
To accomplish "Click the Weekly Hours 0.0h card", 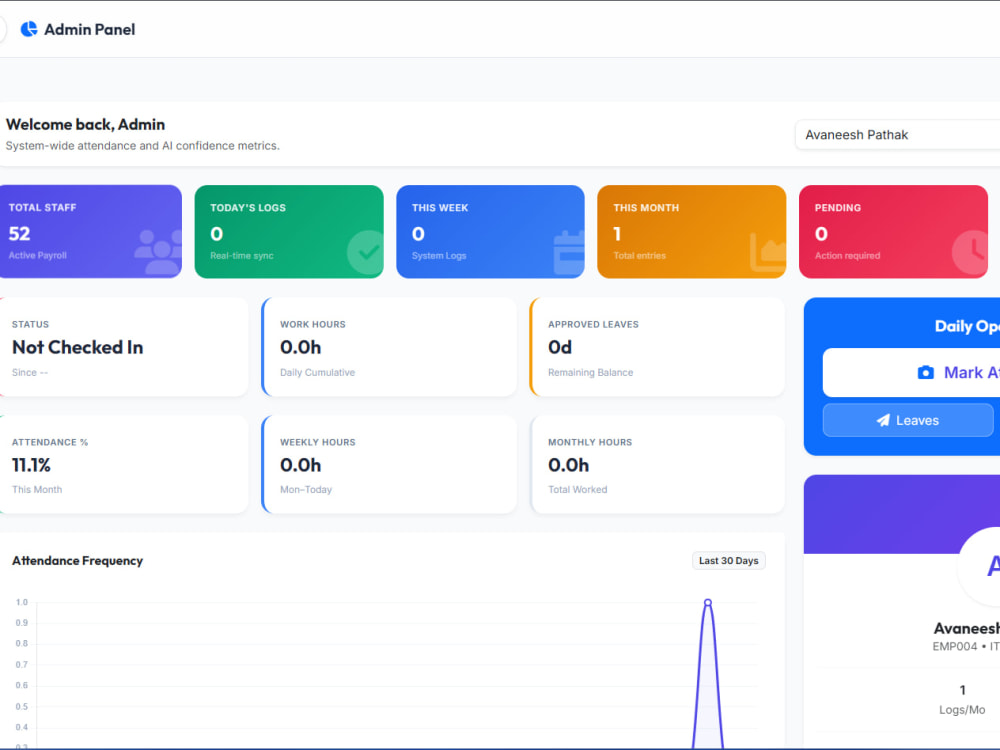I will 389,464.
